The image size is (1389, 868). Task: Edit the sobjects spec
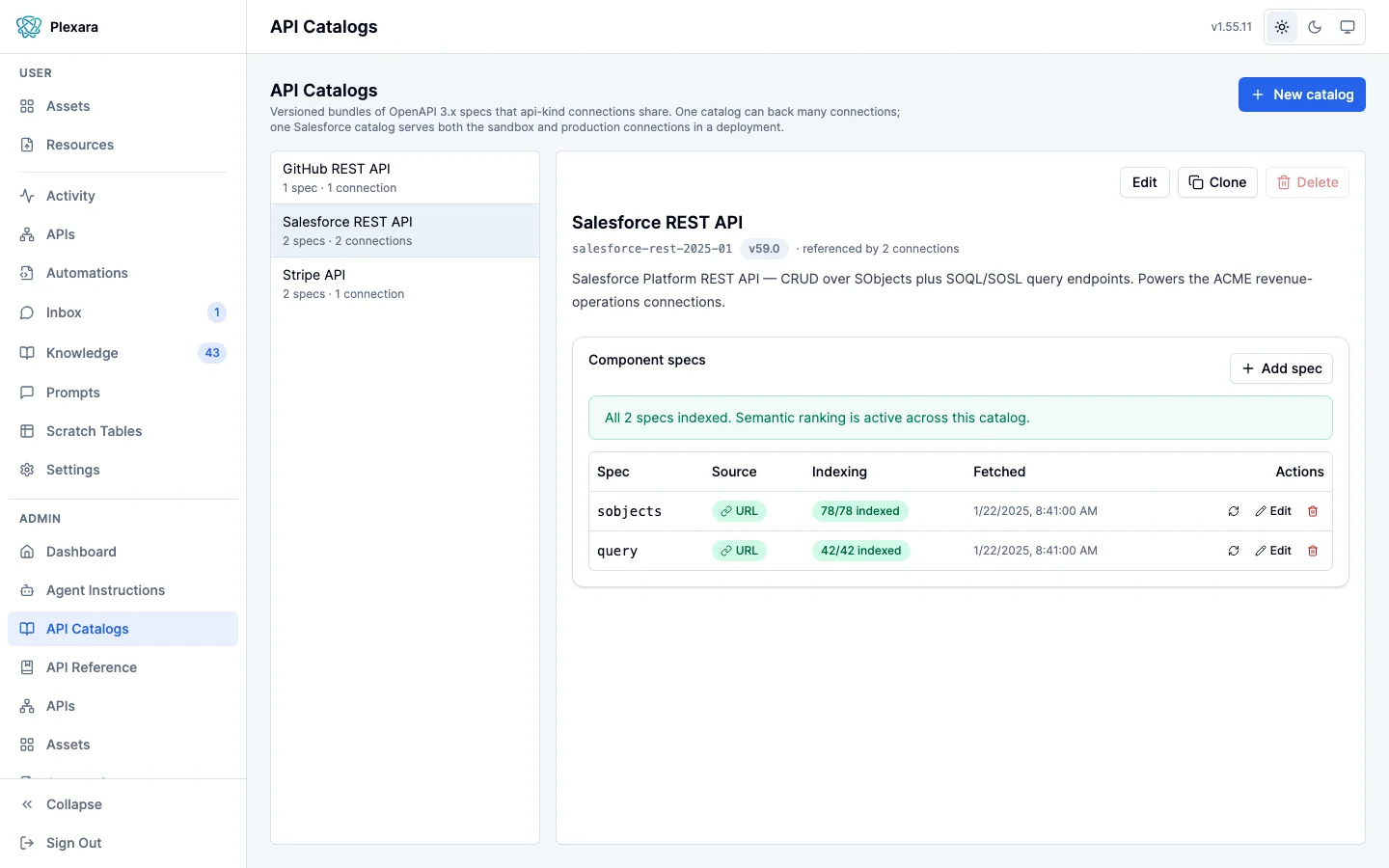tap(1273, 511)
